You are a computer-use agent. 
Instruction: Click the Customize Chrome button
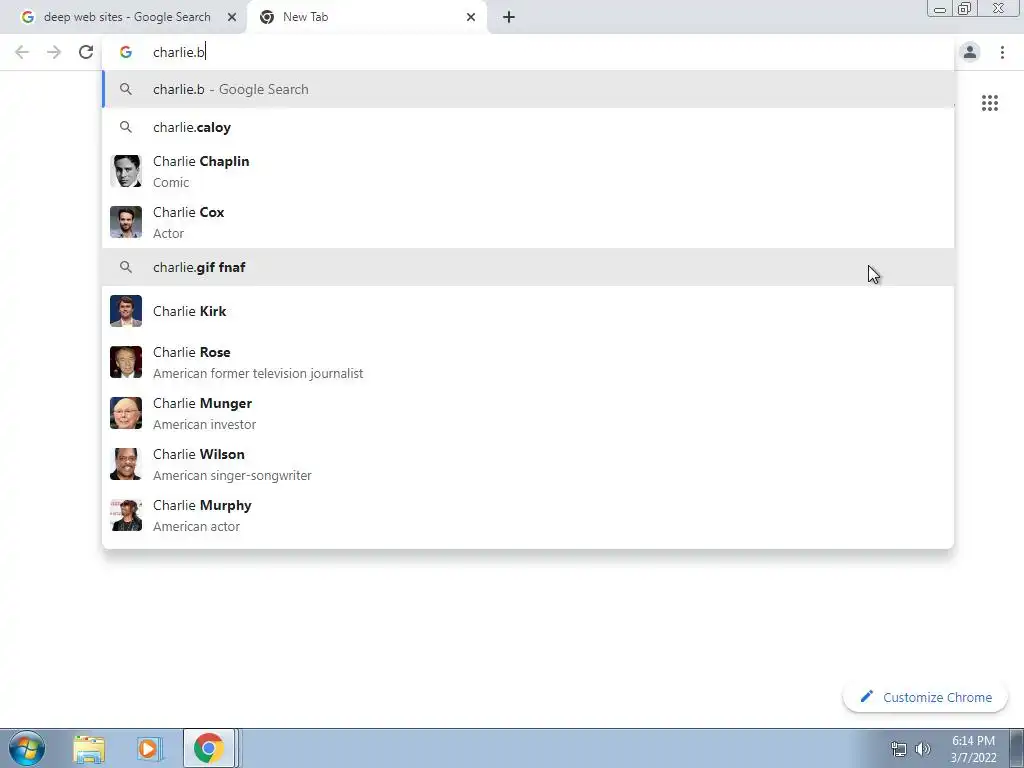point(925,697)
